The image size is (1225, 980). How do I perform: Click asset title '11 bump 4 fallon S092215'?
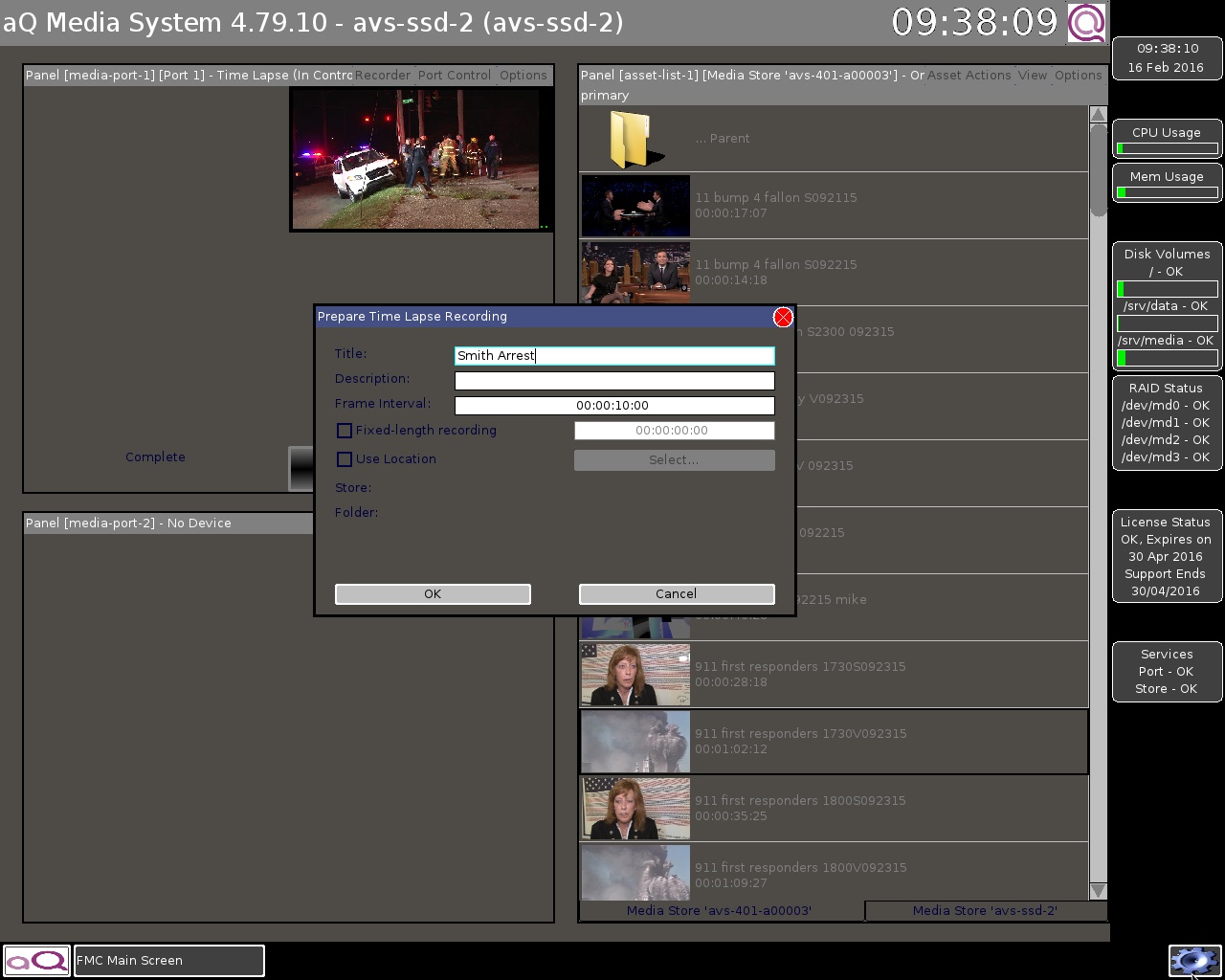point(776,265)
